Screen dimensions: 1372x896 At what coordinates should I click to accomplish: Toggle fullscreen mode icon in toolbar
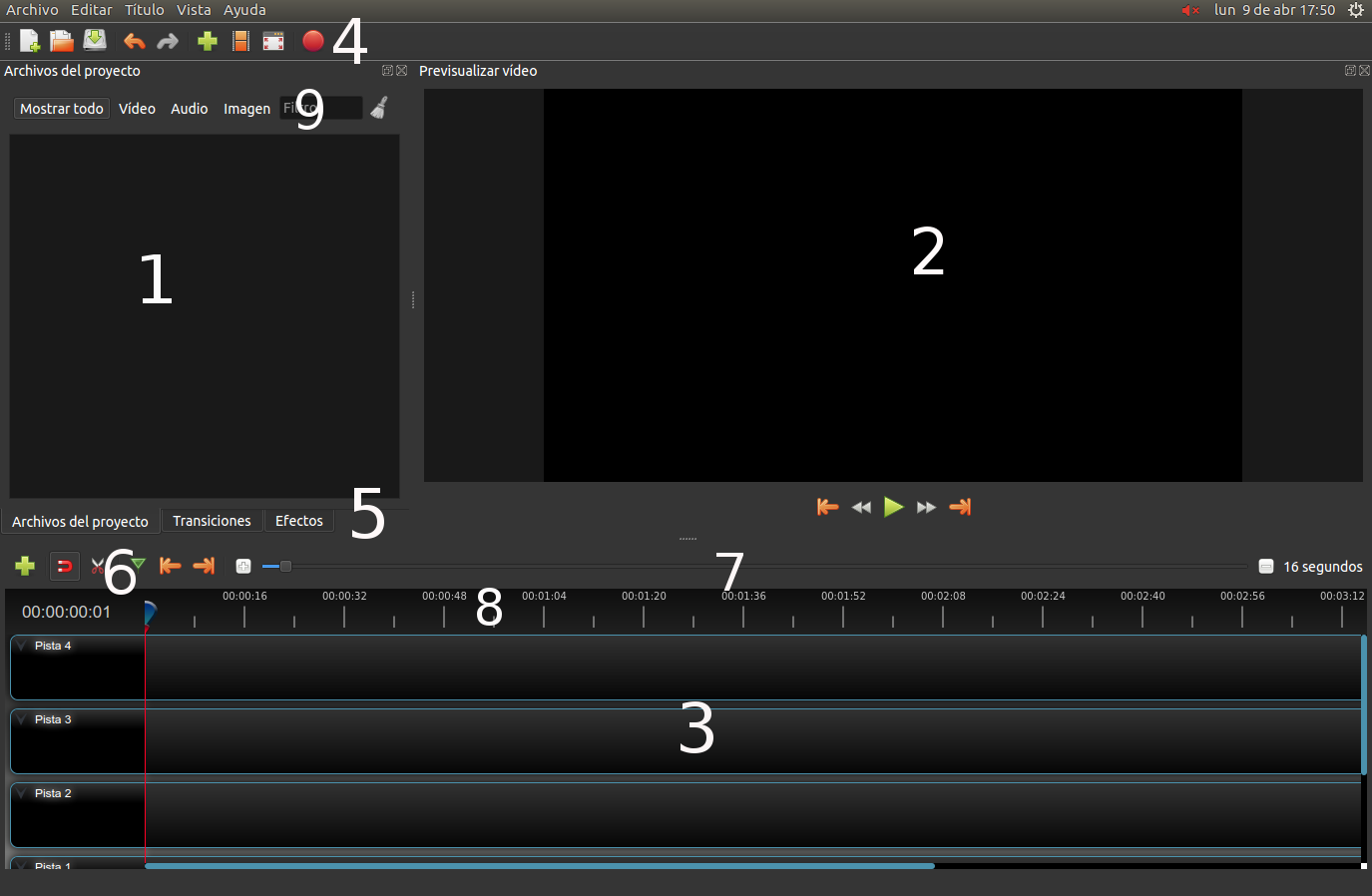273,41
